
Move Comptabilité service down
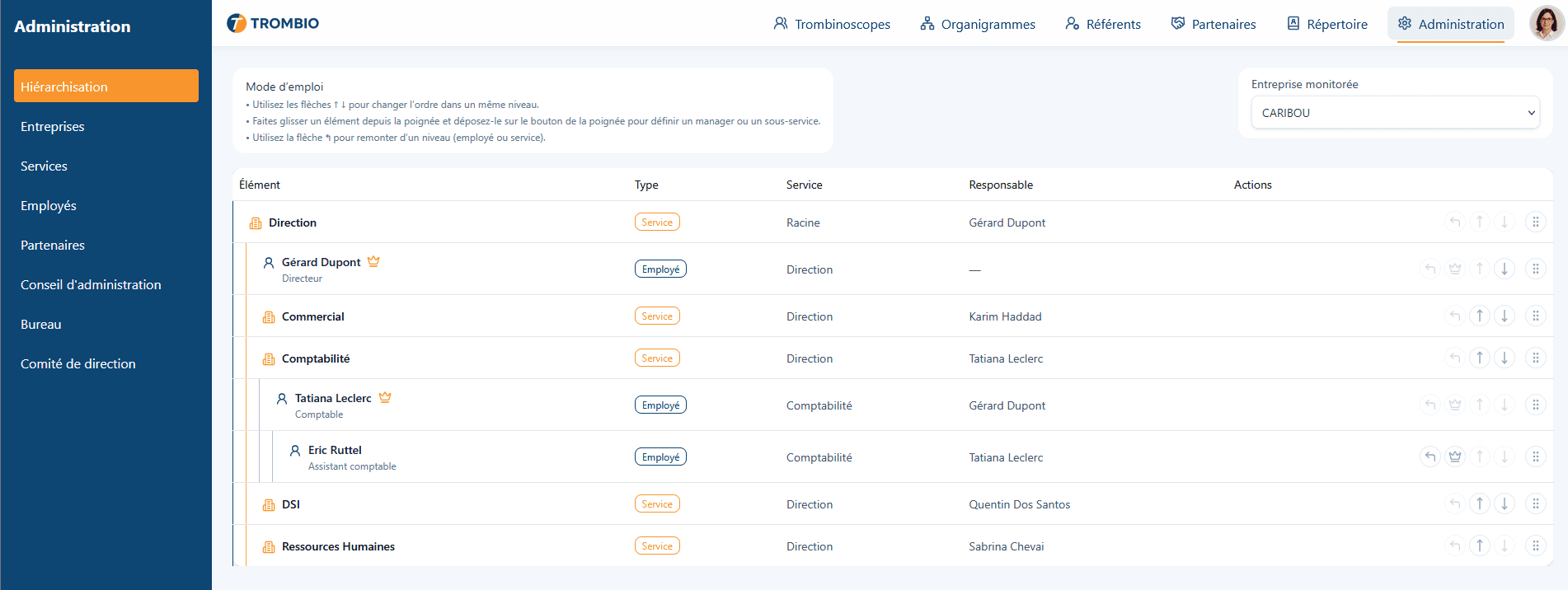click(1505, 358)
